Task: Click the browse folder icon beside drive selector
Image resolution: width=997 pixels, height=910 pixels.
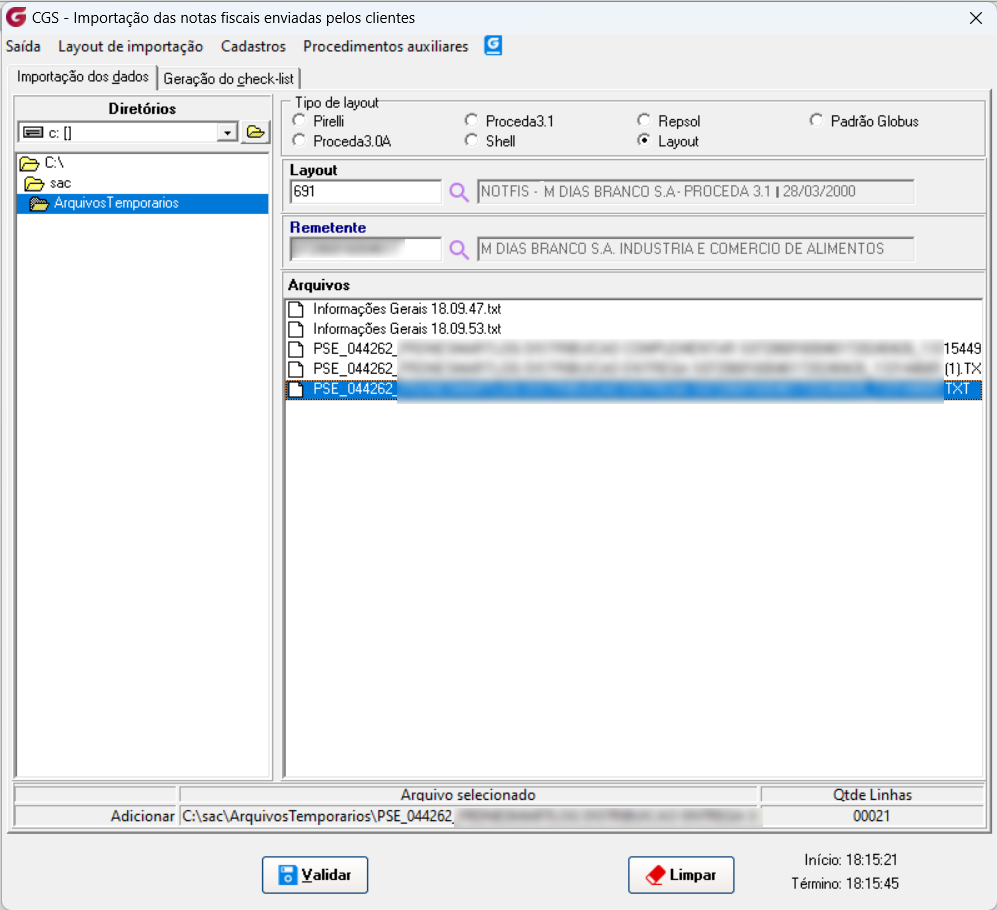Action: point(256,132)
